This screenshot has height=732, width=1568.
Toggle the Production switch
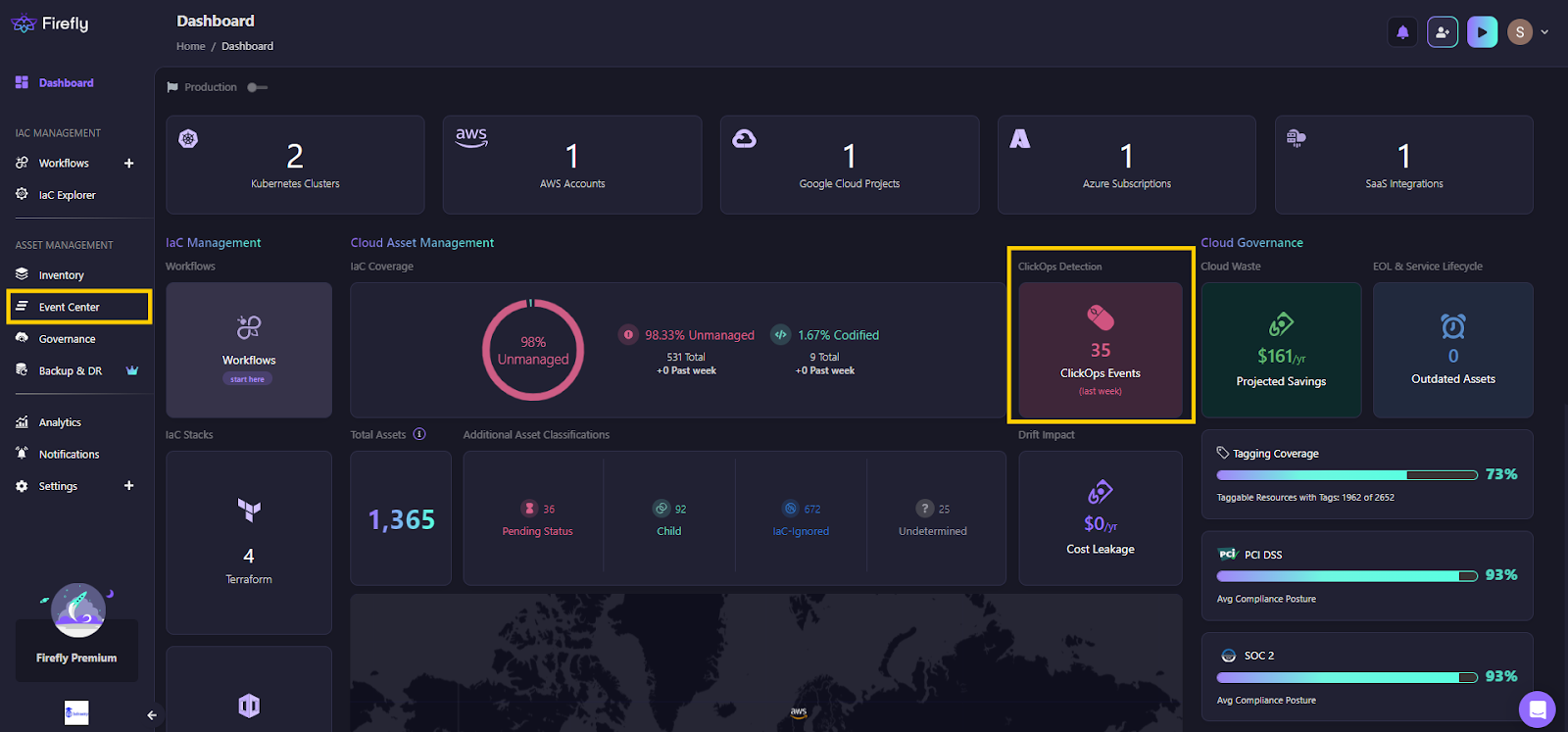[x=257, y=87]
